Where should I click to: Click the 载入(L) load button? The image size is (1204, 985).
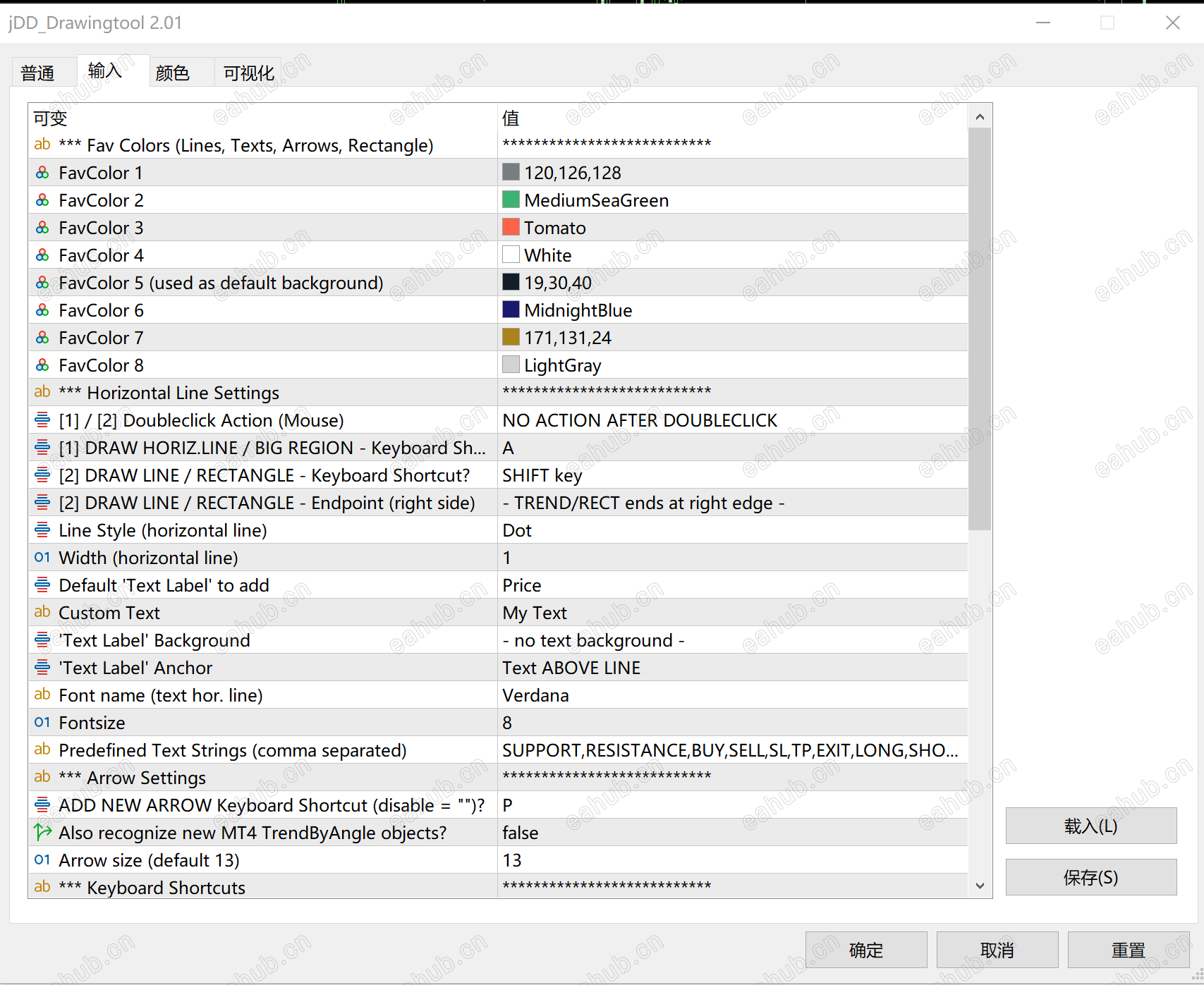point(1091,826)
